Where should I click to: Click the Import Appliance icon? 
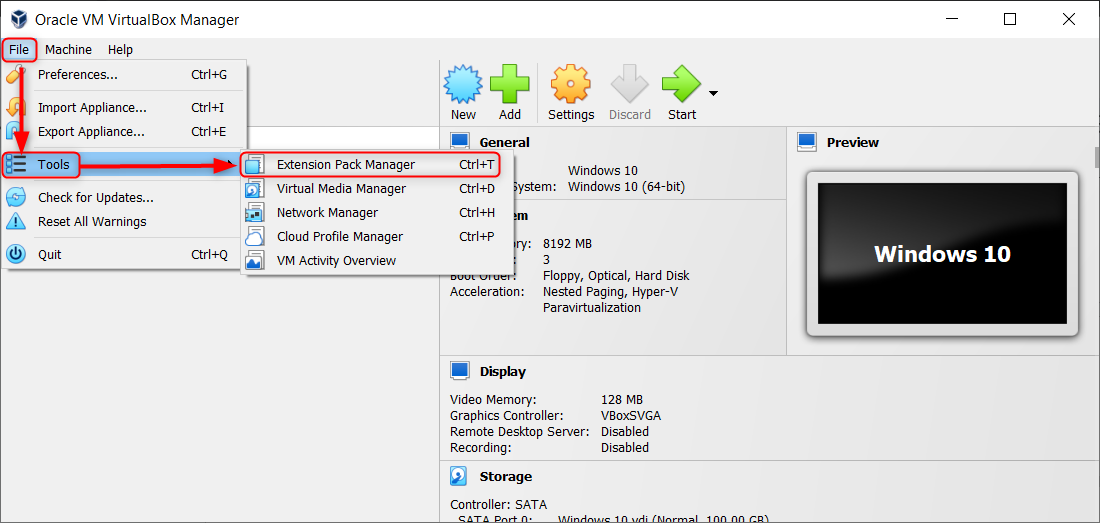coord(15,108)
